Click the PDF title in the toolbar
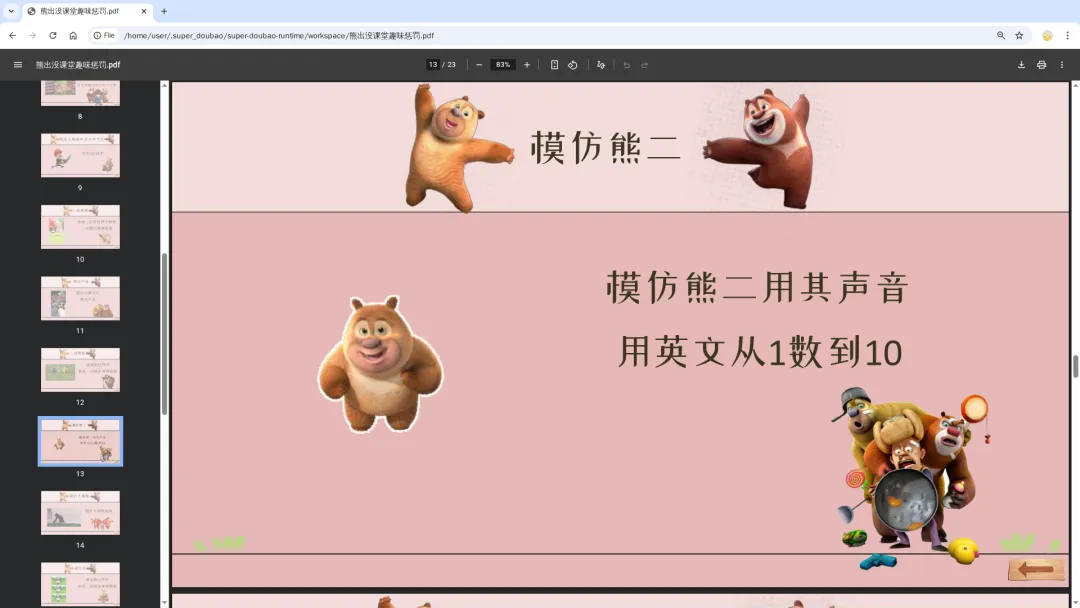The image size is (1080, 608). [x=78, y=65]
